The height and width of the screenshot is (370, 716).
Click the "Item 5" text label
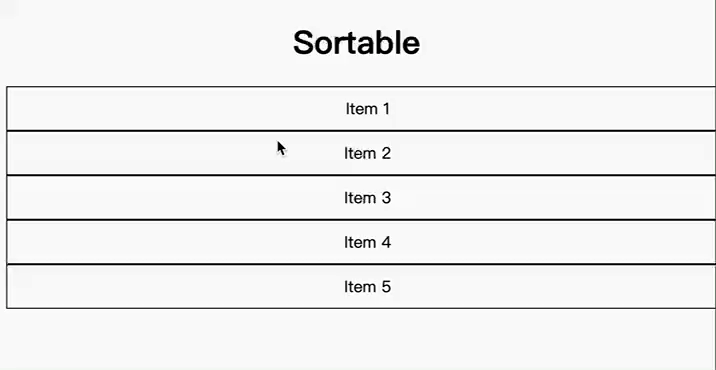[x=368, y=287]
